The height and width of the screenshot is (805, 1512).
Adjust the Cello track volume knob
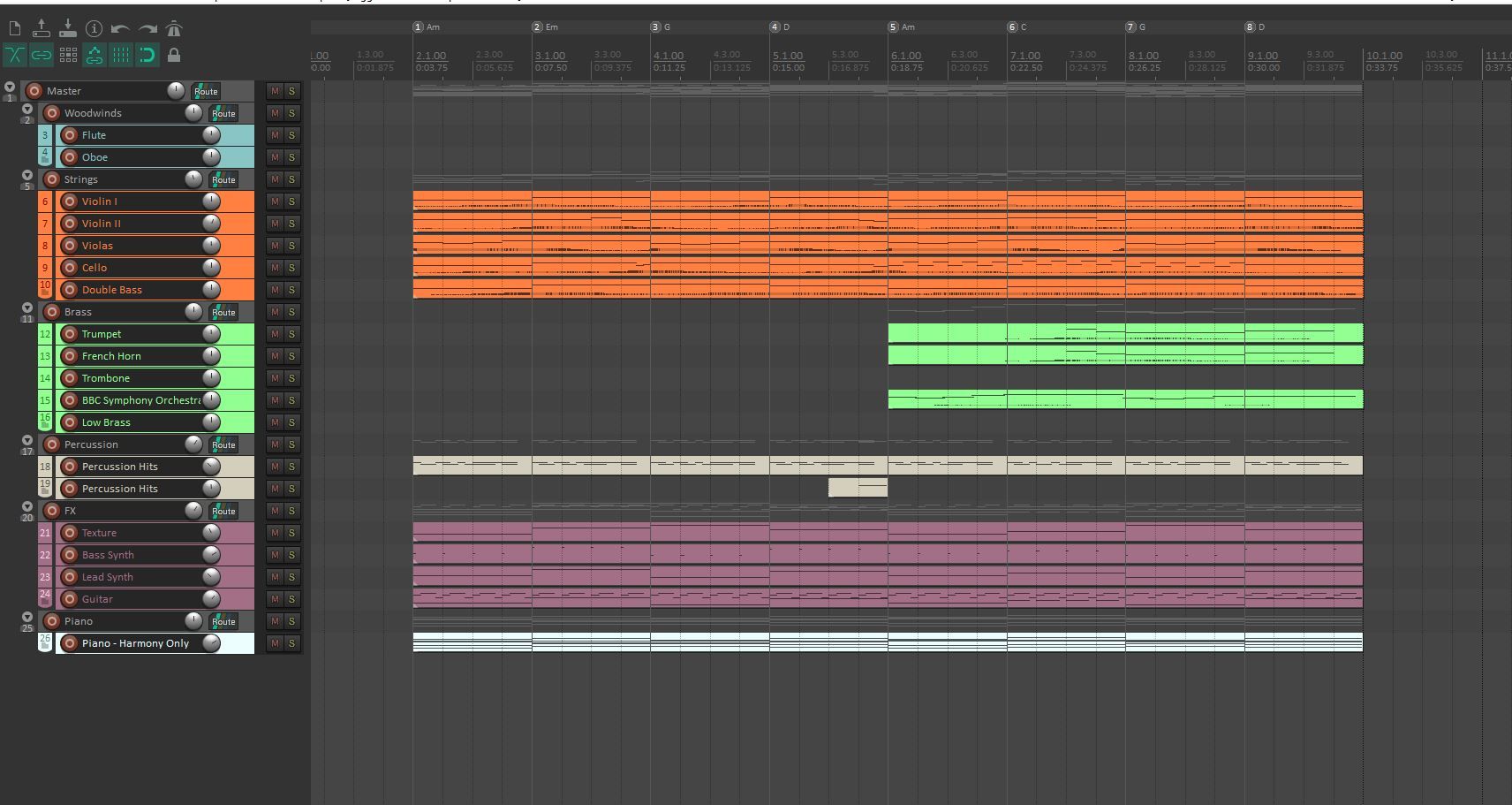click(211, 268)
